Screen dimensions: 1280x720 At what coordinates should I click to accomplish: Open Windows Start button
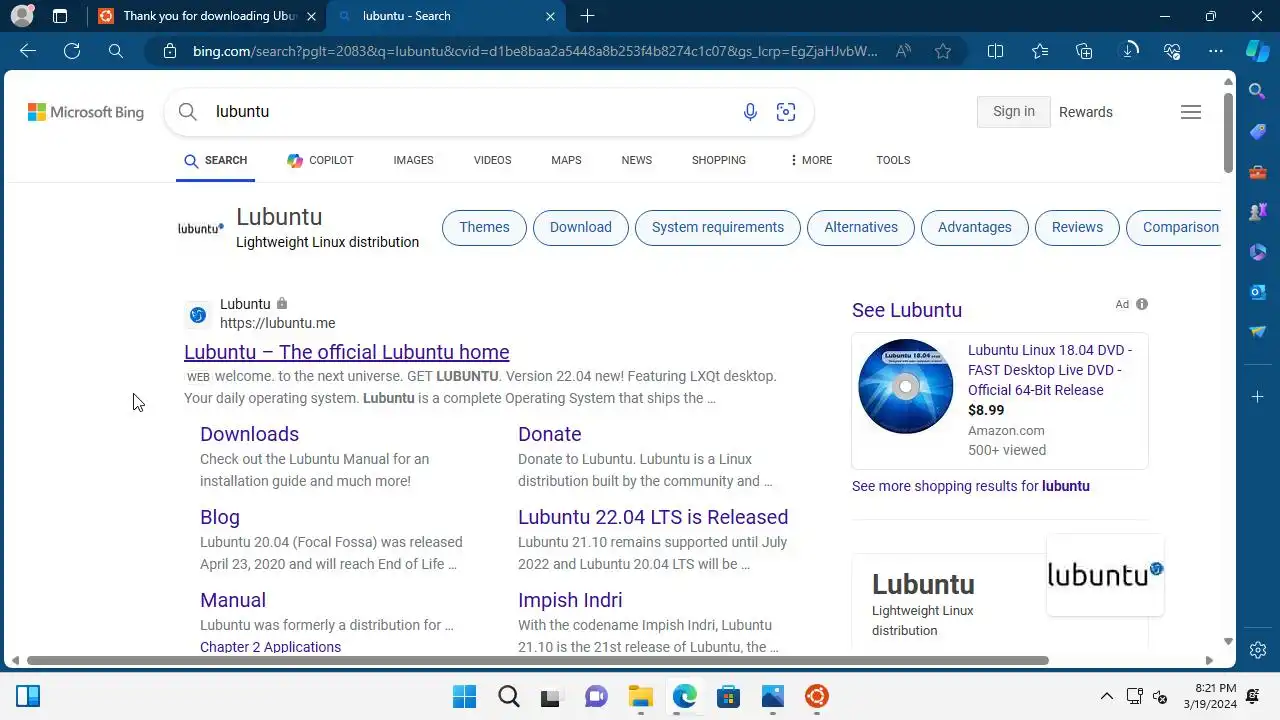464,696
